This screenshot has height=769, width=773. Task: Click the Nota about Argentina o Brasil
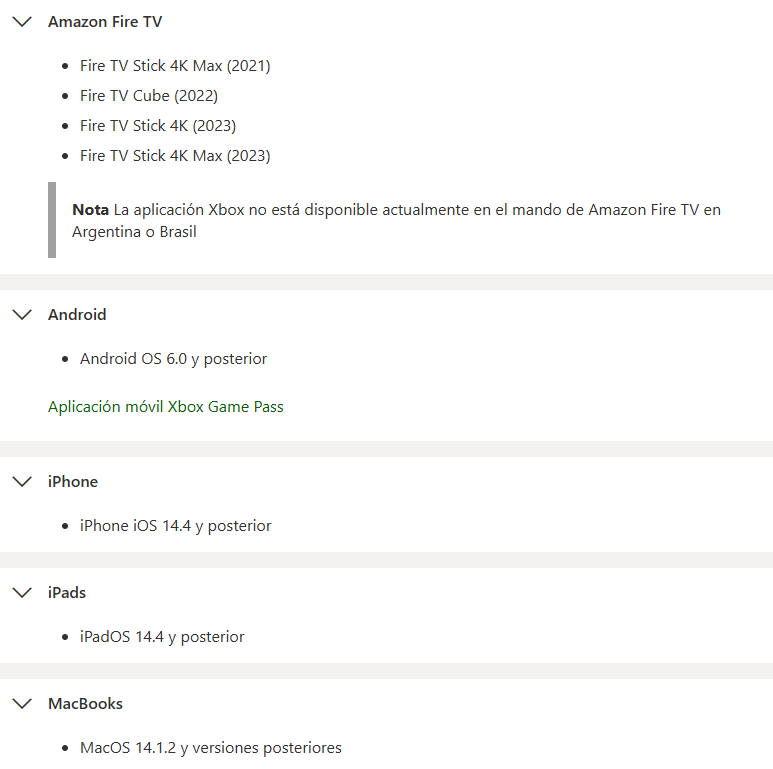pyautogui.click(x=396, y=220)
